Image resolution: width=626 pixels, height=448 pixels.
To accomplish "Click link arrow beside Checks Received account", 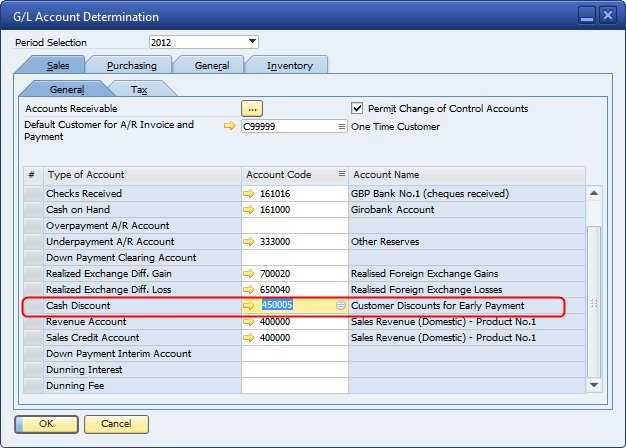I will click(x=249, y=194).
